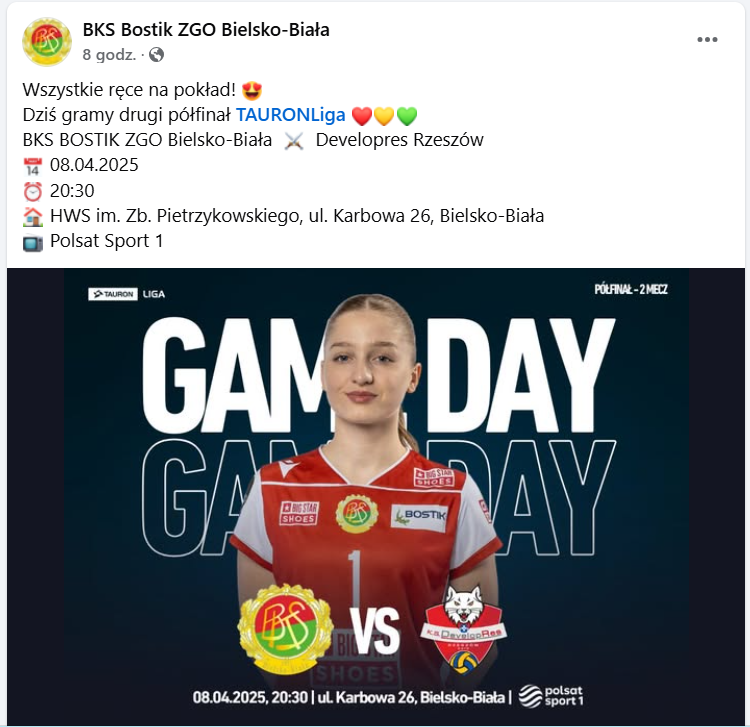Click the heart-eyes emoji in post

[252, 90]
